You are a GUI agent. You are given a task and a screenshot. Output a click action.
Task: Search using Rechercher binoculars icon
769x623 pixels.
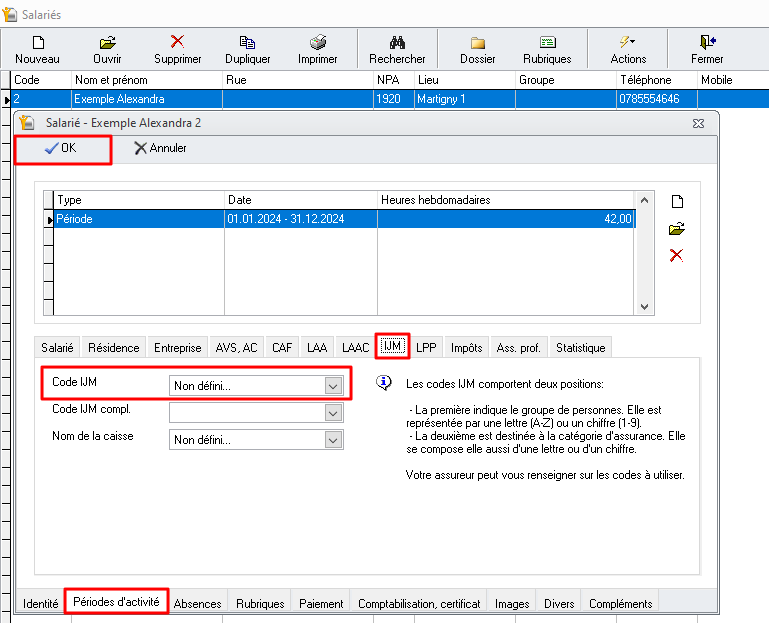(x=397, y=43)
